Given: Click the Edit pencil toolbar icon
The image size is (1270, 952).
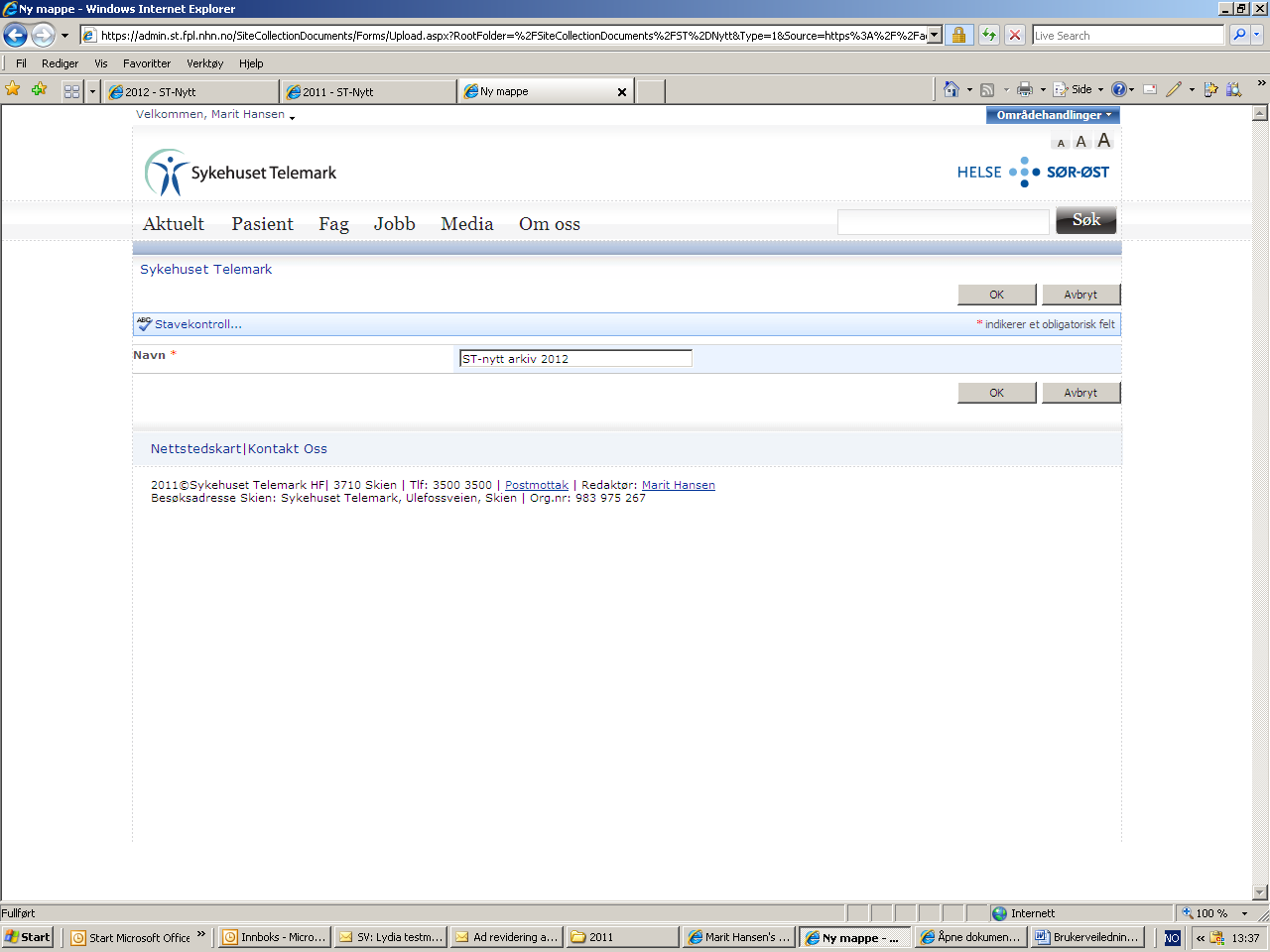Looking at the screenshot, I should pos(1175,89).
